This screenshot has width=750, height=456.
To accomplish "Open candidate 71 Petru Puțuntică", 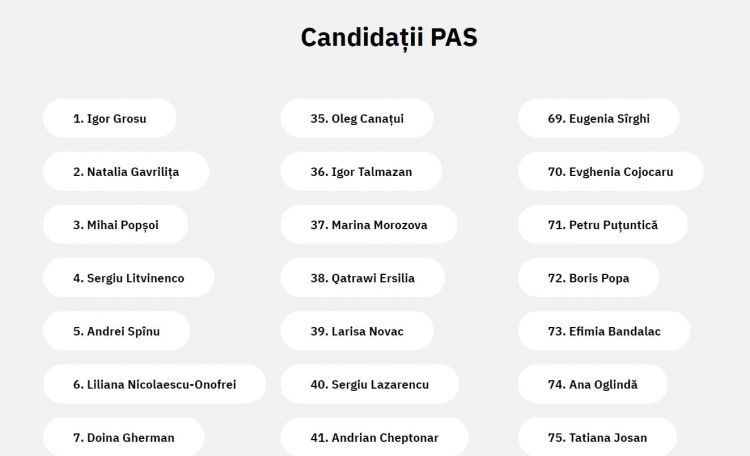I will click(x=603, y=224).
